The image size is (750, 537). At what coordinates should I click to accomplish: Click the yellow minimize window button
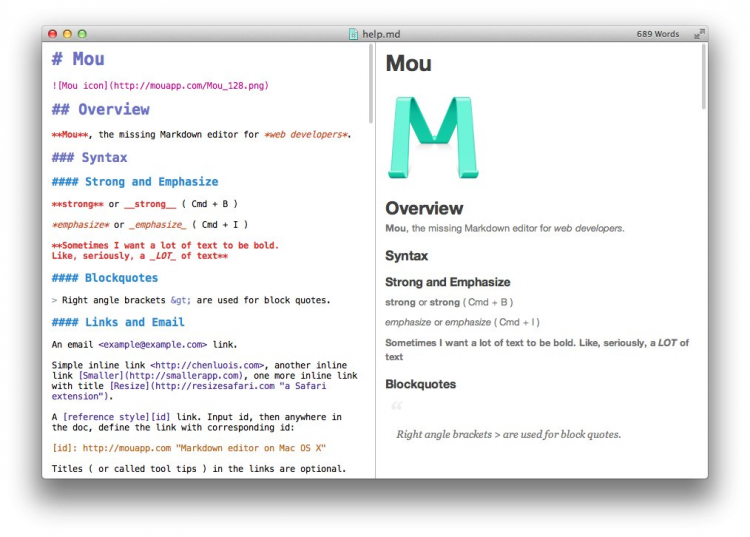pos(67,34)
